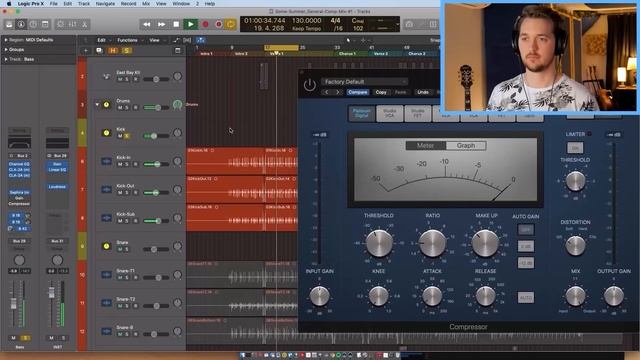Click the Rewind transport button
Screen dimensions: 640x360
(x=147, y=24)
